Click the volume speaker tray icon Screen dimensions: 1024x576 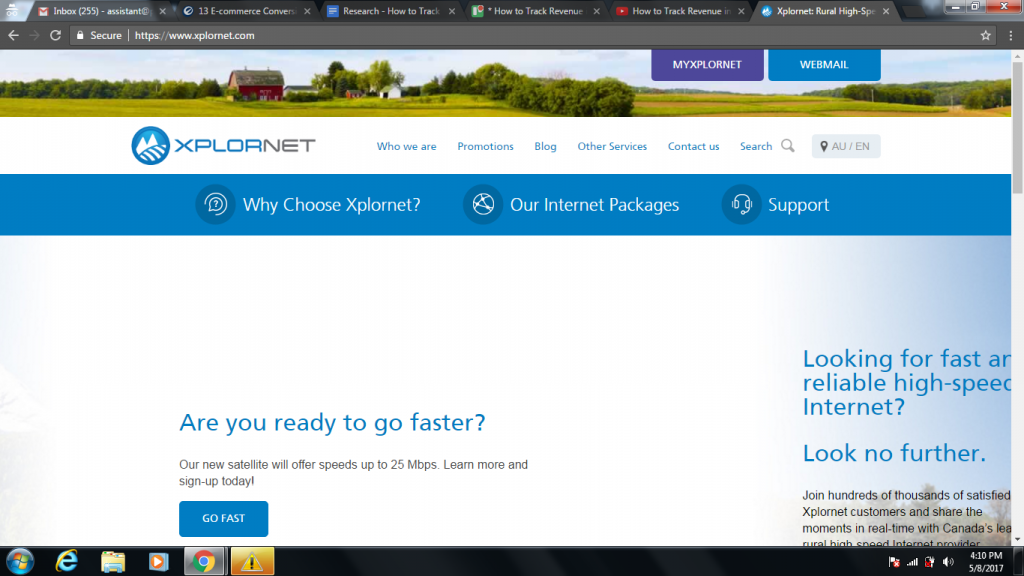pos(948,562)
